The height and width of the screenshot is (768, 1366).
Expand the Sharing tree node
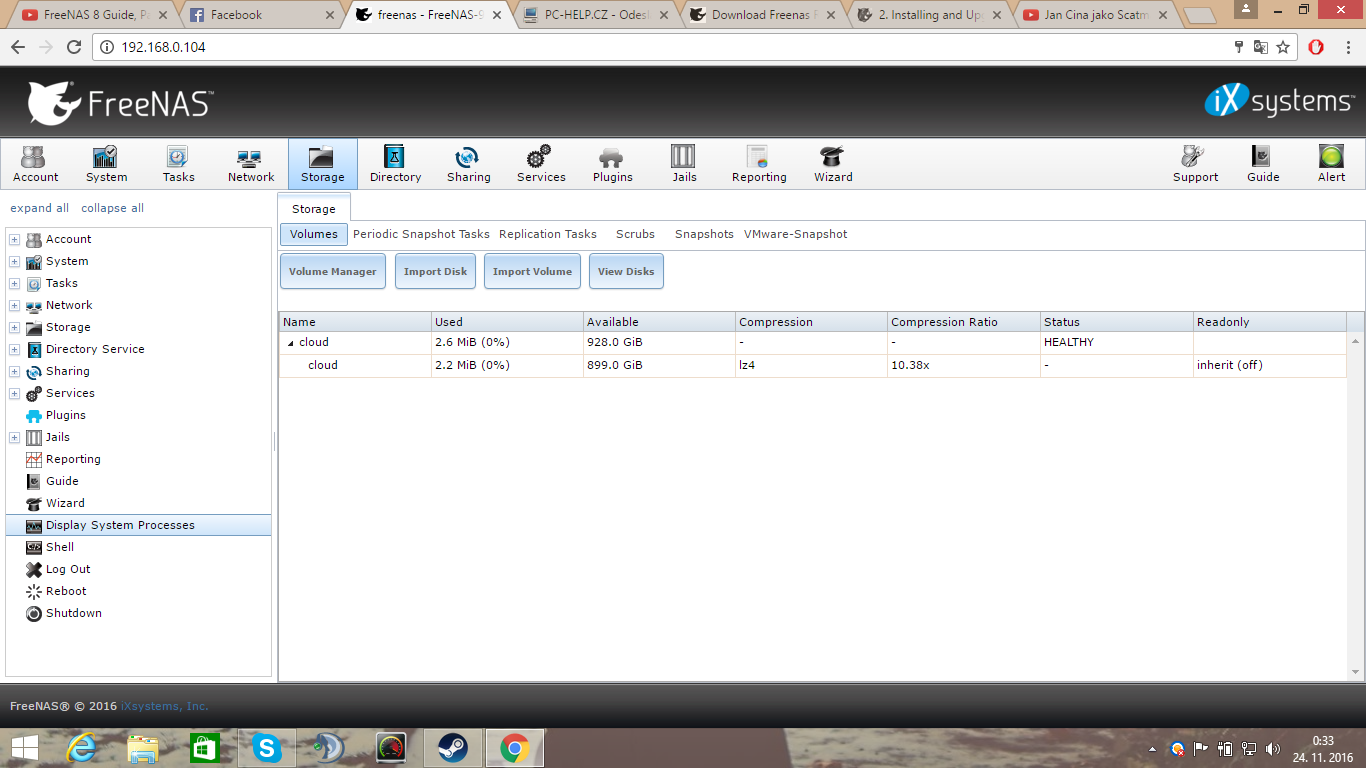(14, 372)
